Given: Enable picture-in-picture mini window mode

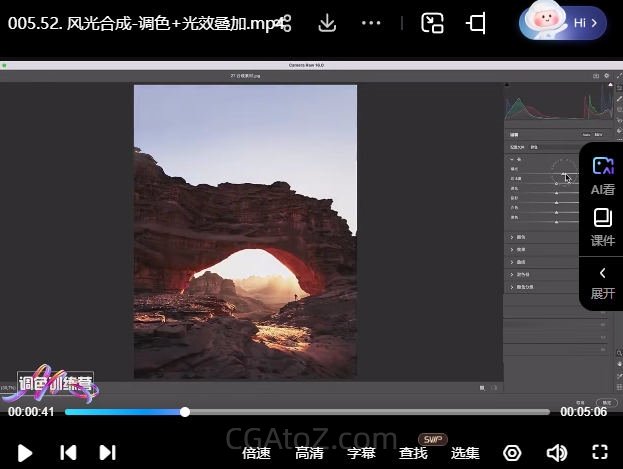Looking at the screenshot, I should tap(432, 22).
